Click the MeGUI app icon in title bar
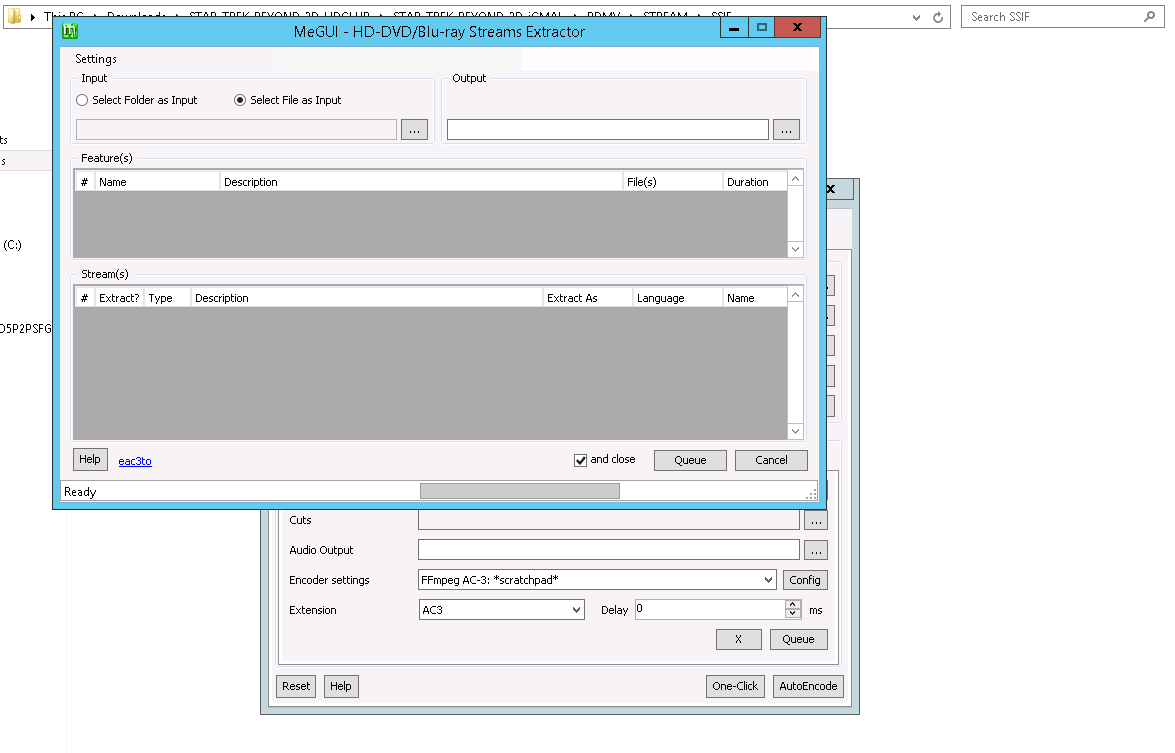Viewport: 1175px width, 753px height. (70, 31)
